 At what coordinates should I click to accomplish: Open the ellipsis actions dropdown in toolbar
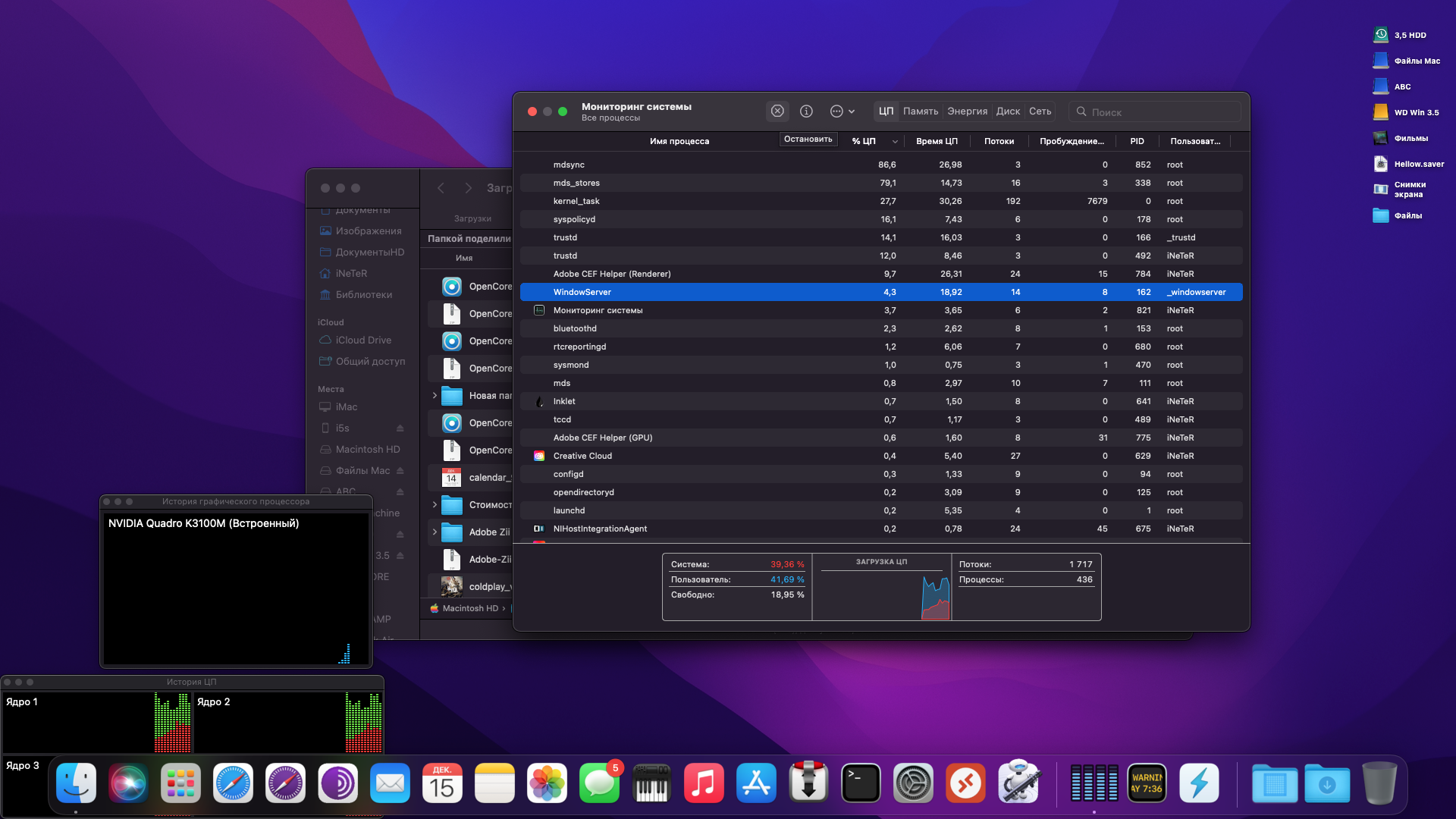coord(842,111)
